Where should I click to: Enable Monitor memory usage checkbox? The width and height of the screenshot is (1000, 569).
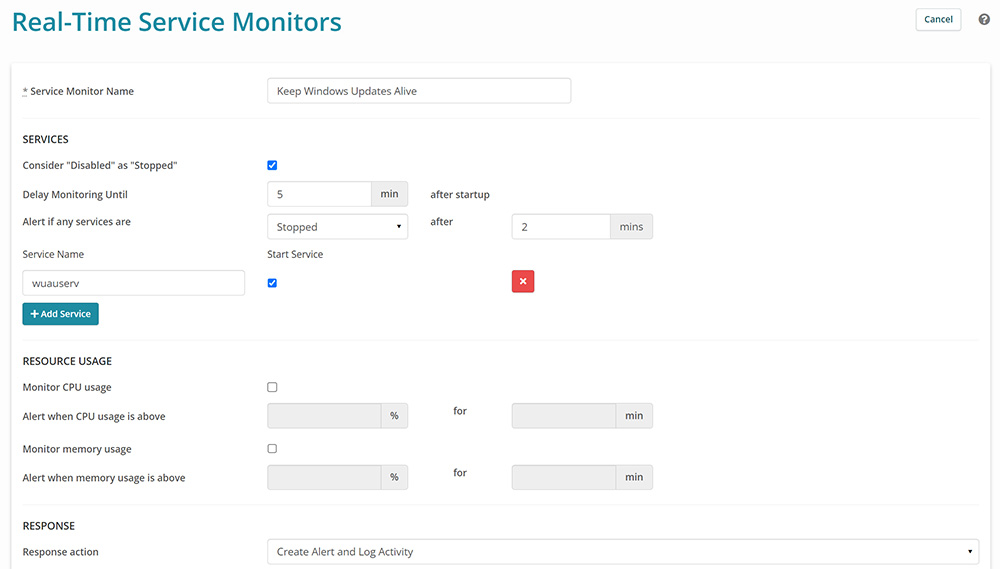pos(272,449)
